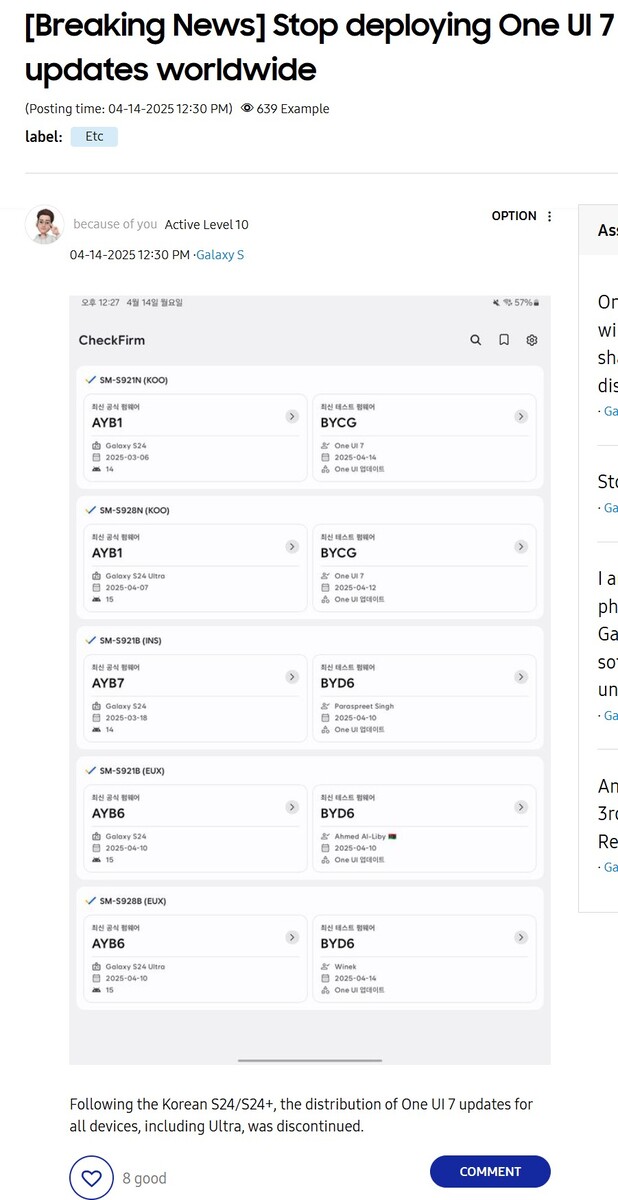Click the view count eye icon
618x1200 pixels.
click(x=247, y=108)
